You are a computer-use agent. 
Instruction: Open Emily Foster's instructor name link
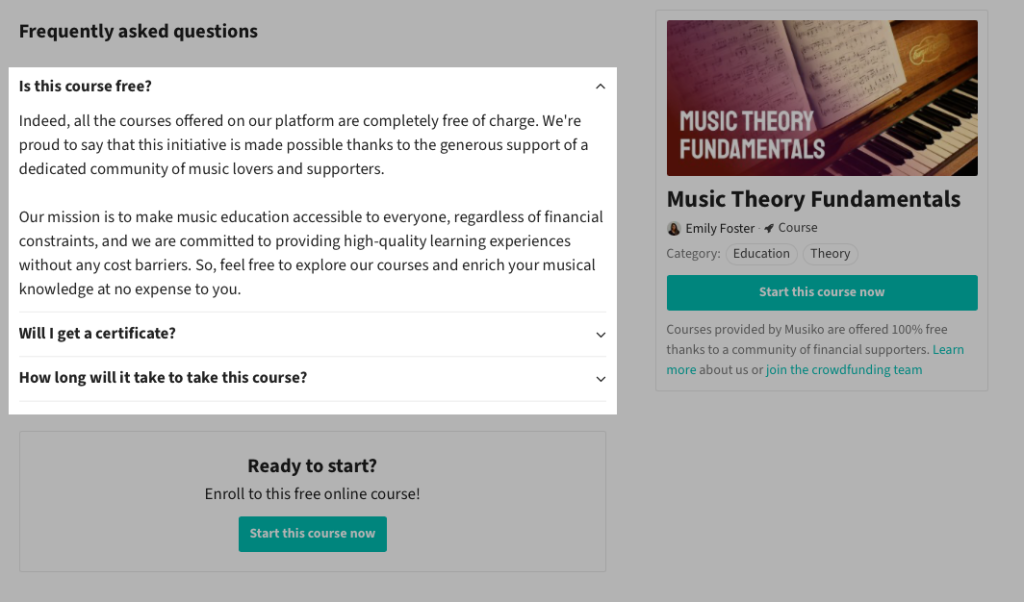pos(720,228)
